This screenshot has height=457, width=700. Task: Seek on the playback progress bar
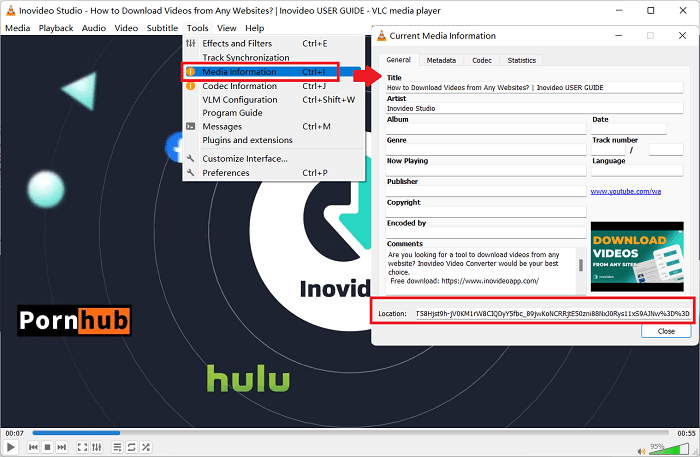pyautogui.click(x=350, y=432)
